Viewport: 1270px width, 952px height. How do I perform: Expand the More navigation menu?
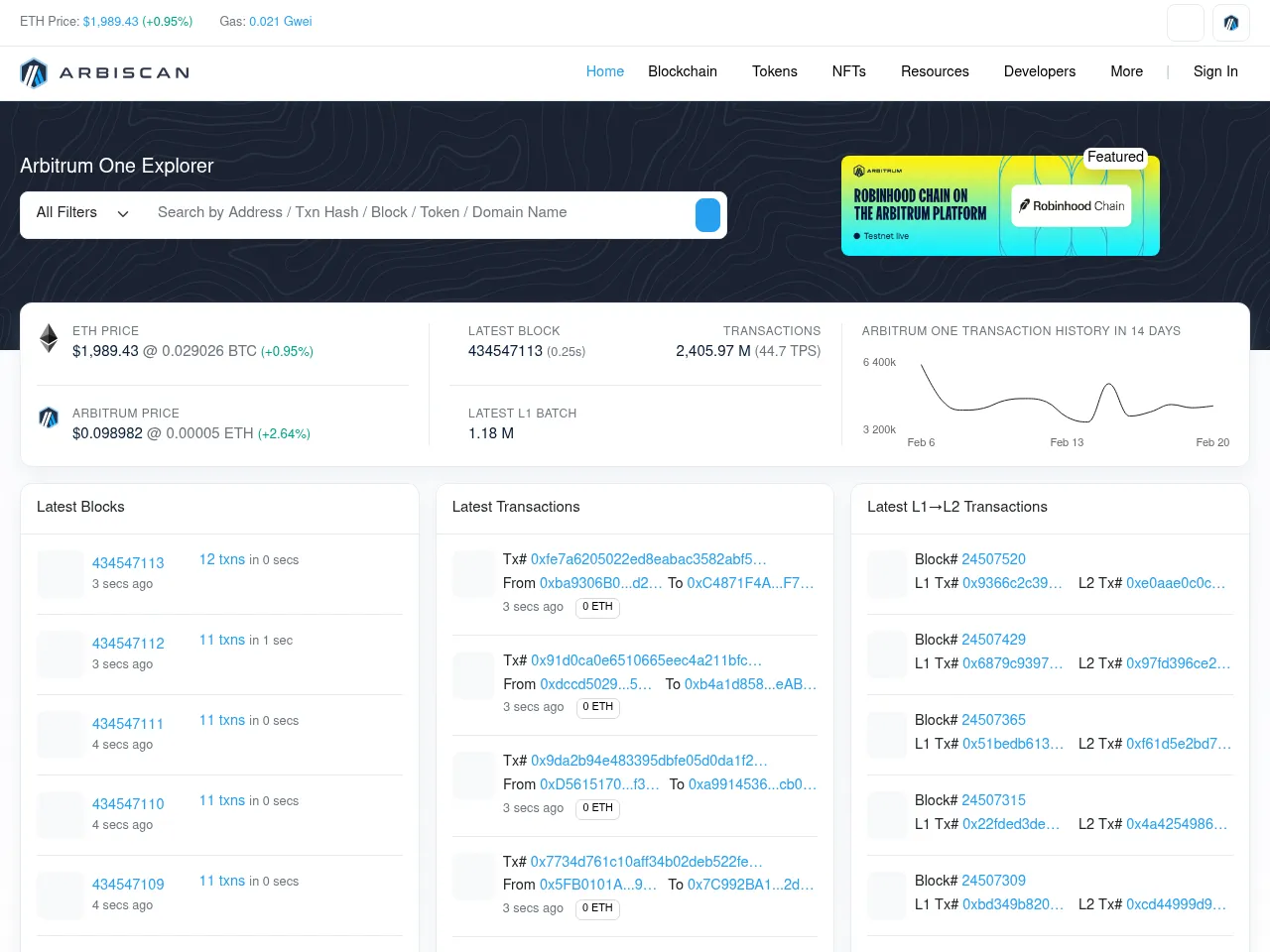pos(1126,71)
